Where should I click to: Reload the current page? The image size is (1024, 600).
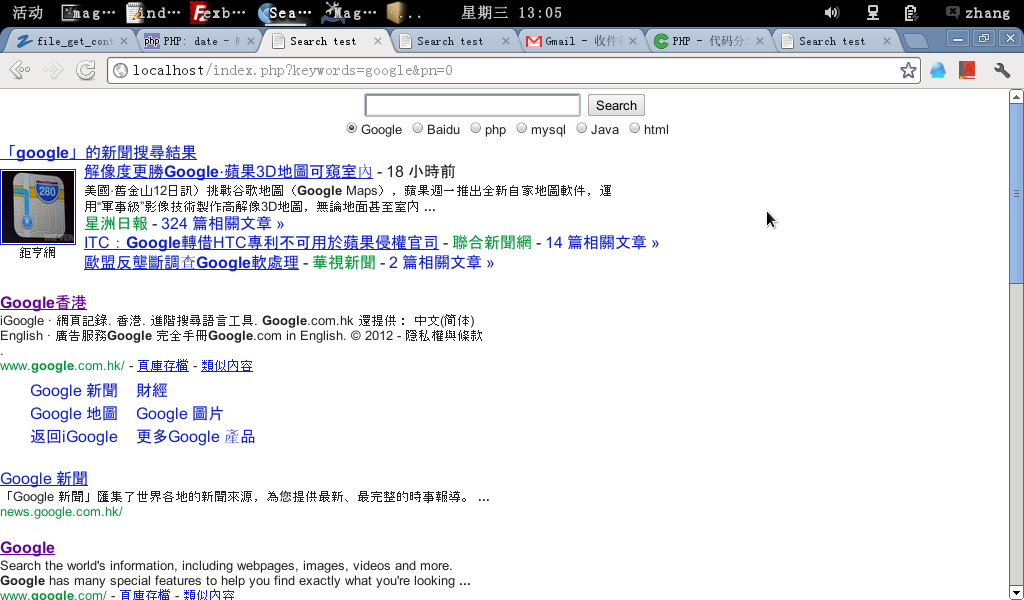click(x=86, y=70)
